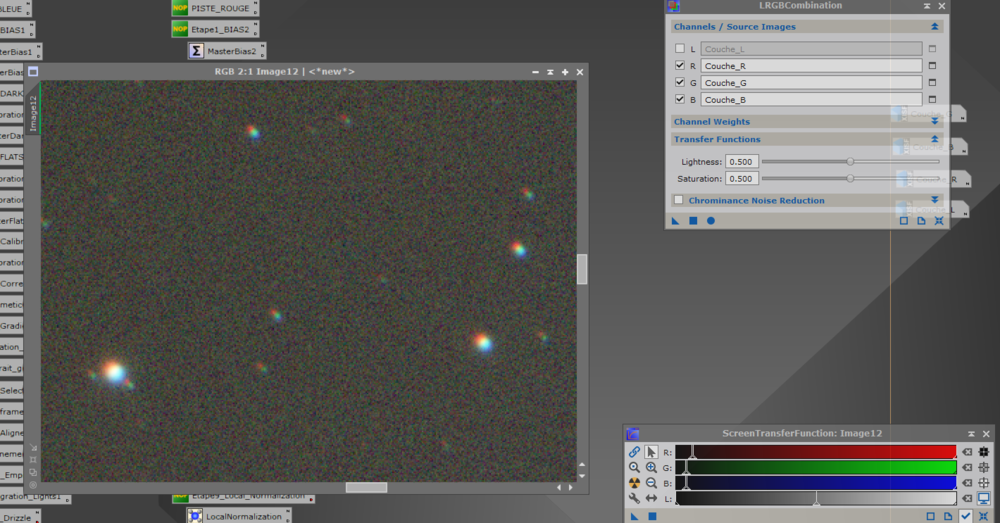Click the Image12 window icon button
Image resolution: width=1000 pixels, height=523 pixels.
coord(33,71)
